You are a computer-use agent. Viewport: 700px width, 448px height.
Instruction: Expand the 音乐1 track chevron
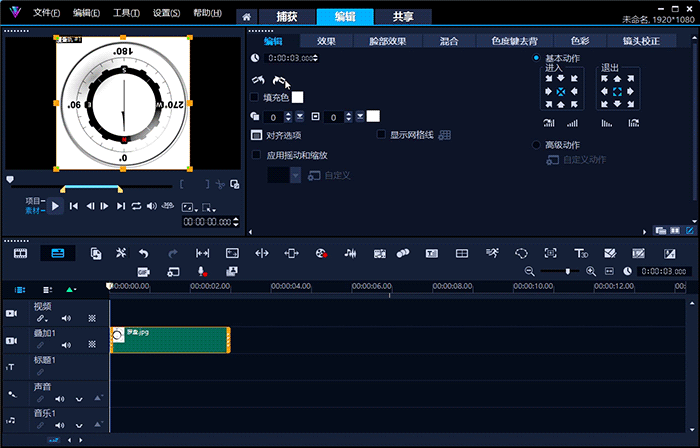(x=79, y=426)
